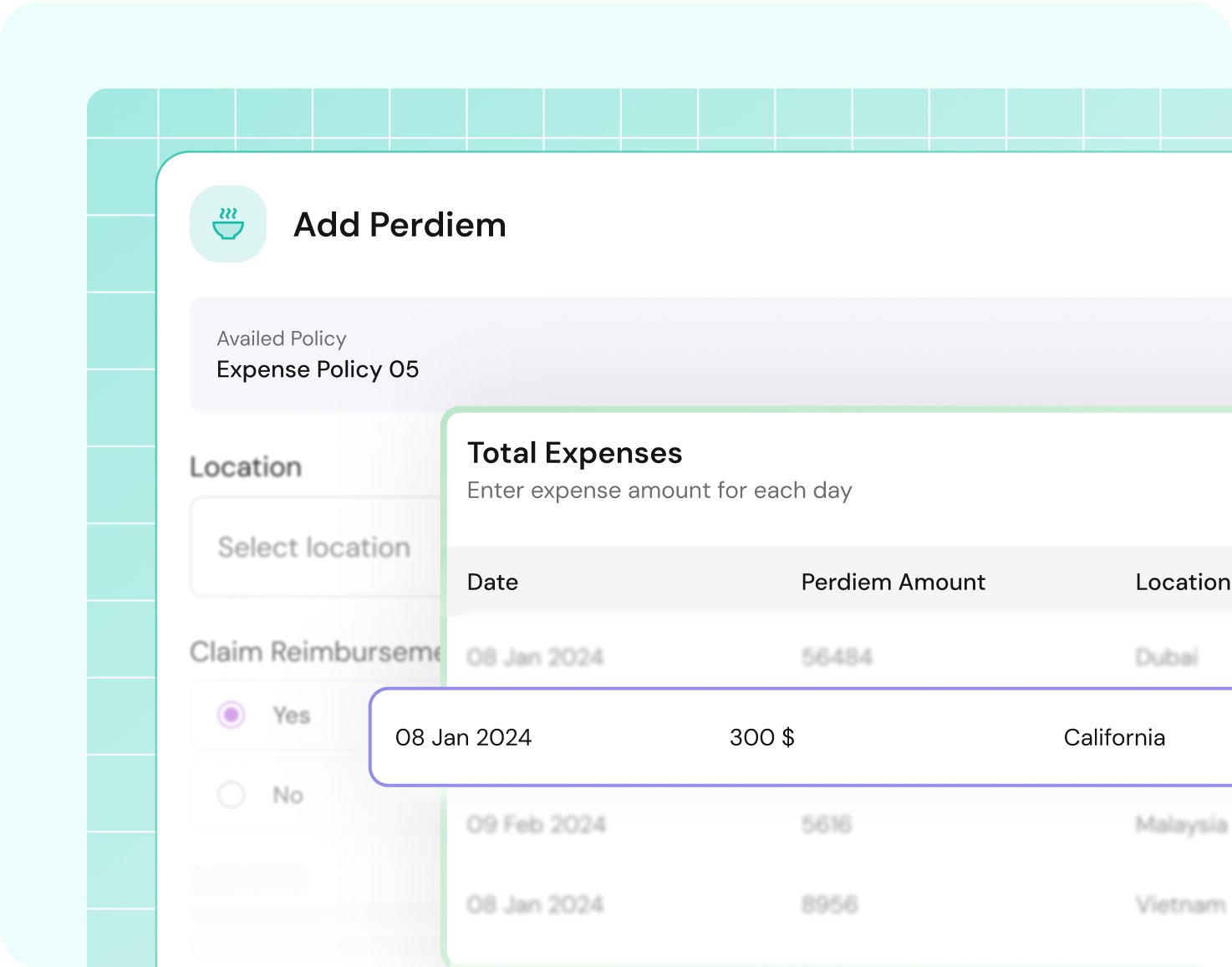Click the 5616 amount cell
This screenshot has height=967, width=1232.
click(x=827, y=825)
